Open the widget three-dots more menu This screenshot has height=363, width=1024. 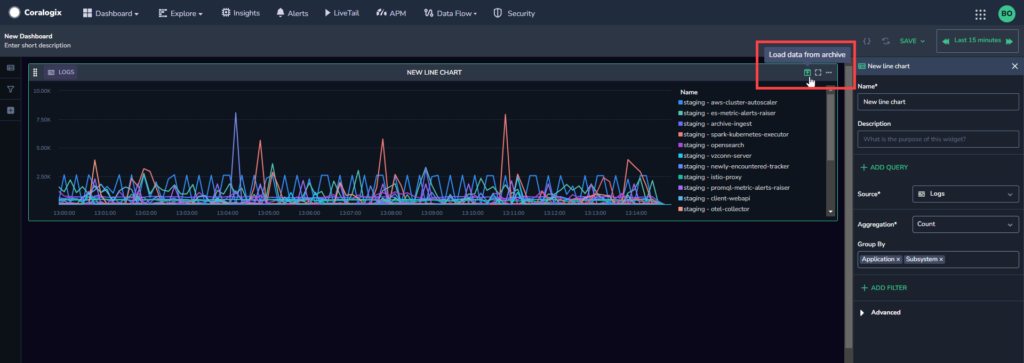829,72
